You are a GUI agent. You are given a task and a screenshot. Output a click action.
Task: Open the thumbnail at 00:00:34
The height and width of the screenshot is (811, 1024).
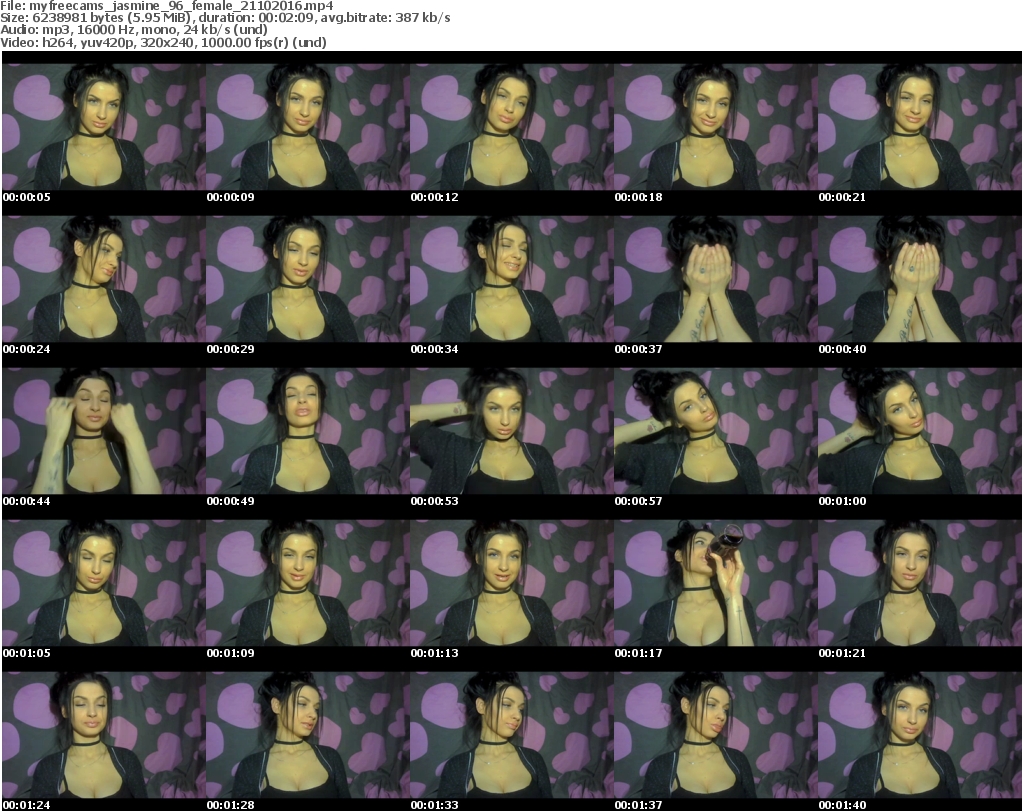(511, 279)
